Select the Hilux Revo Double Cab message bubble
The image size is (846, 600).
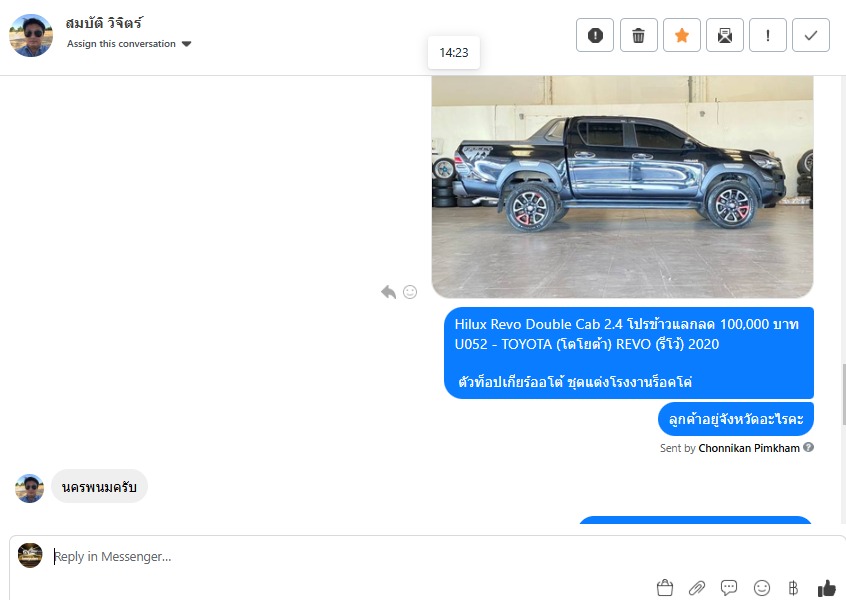(629, 353)
